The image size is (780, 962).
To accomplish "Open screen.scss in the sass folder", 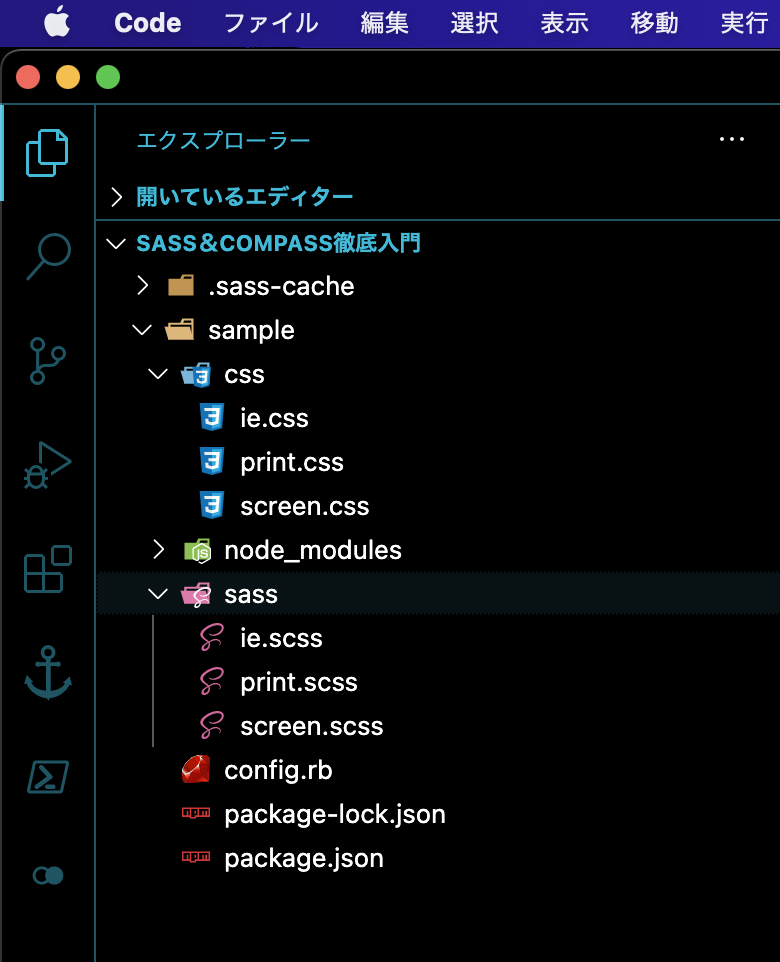I will (x=311, y=726).
